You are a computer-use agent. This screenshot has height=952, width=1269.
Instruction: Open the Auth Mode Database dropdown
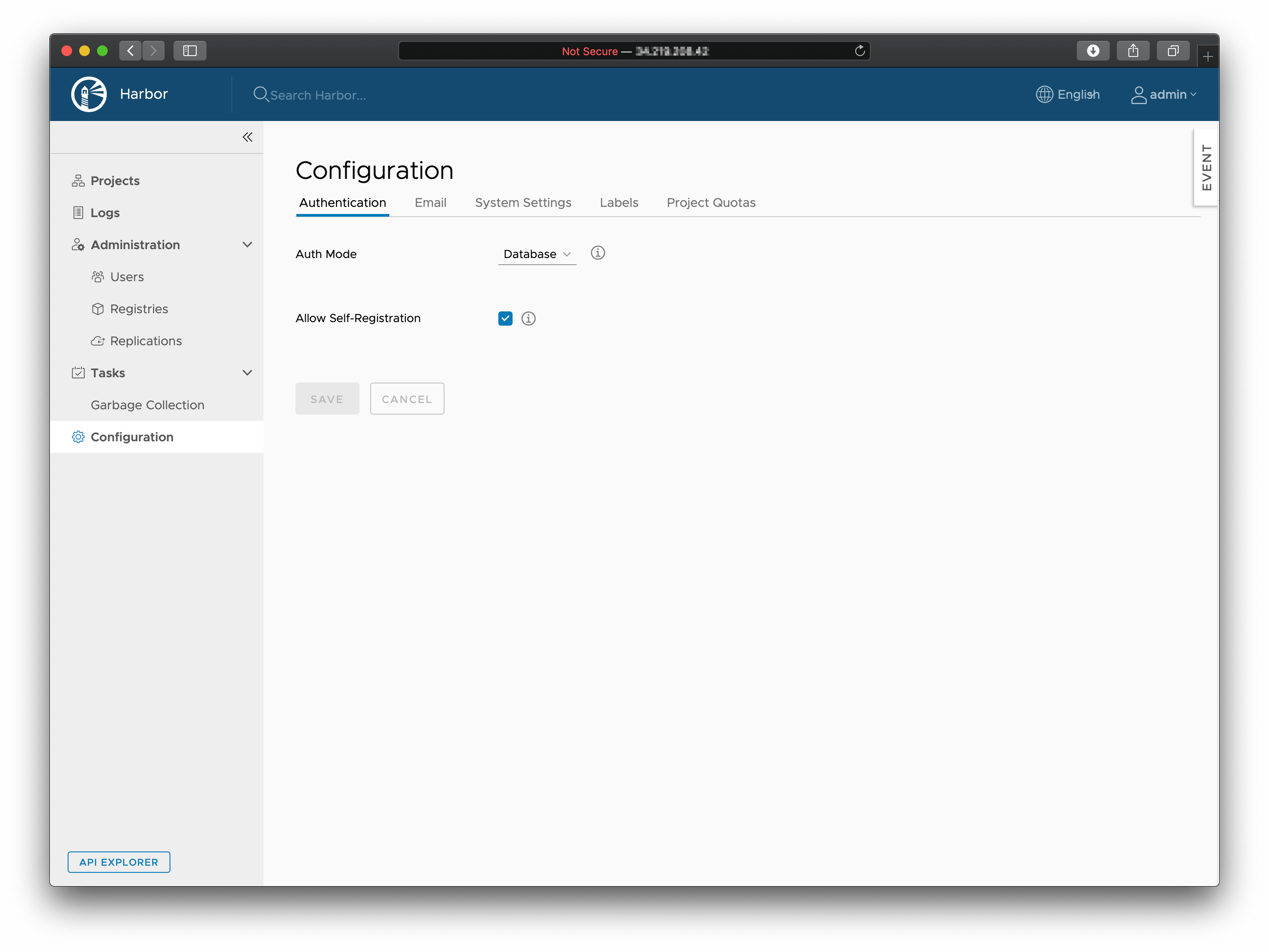point(537,254)
